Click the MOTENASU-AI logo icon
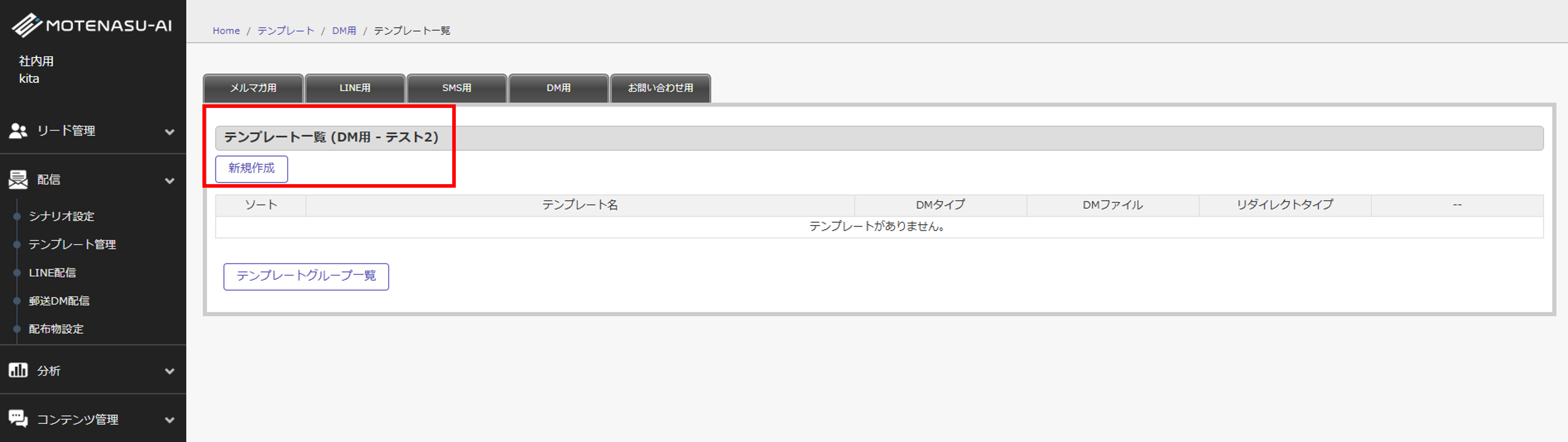The height and width of the screenshot is (442, 1568). click(x=26, y=26)
